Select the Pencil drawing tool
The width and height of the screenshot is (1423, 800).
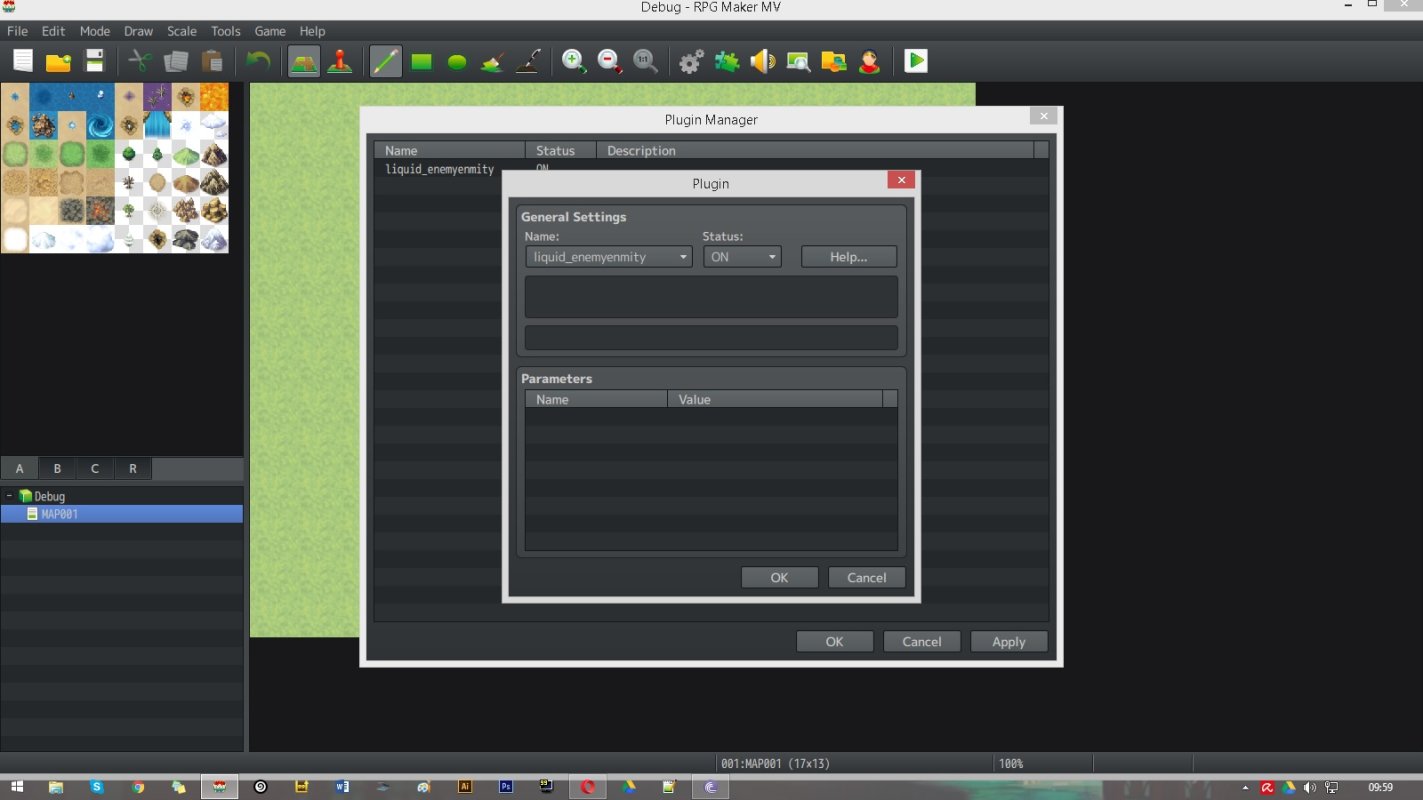tap(385, 61)
